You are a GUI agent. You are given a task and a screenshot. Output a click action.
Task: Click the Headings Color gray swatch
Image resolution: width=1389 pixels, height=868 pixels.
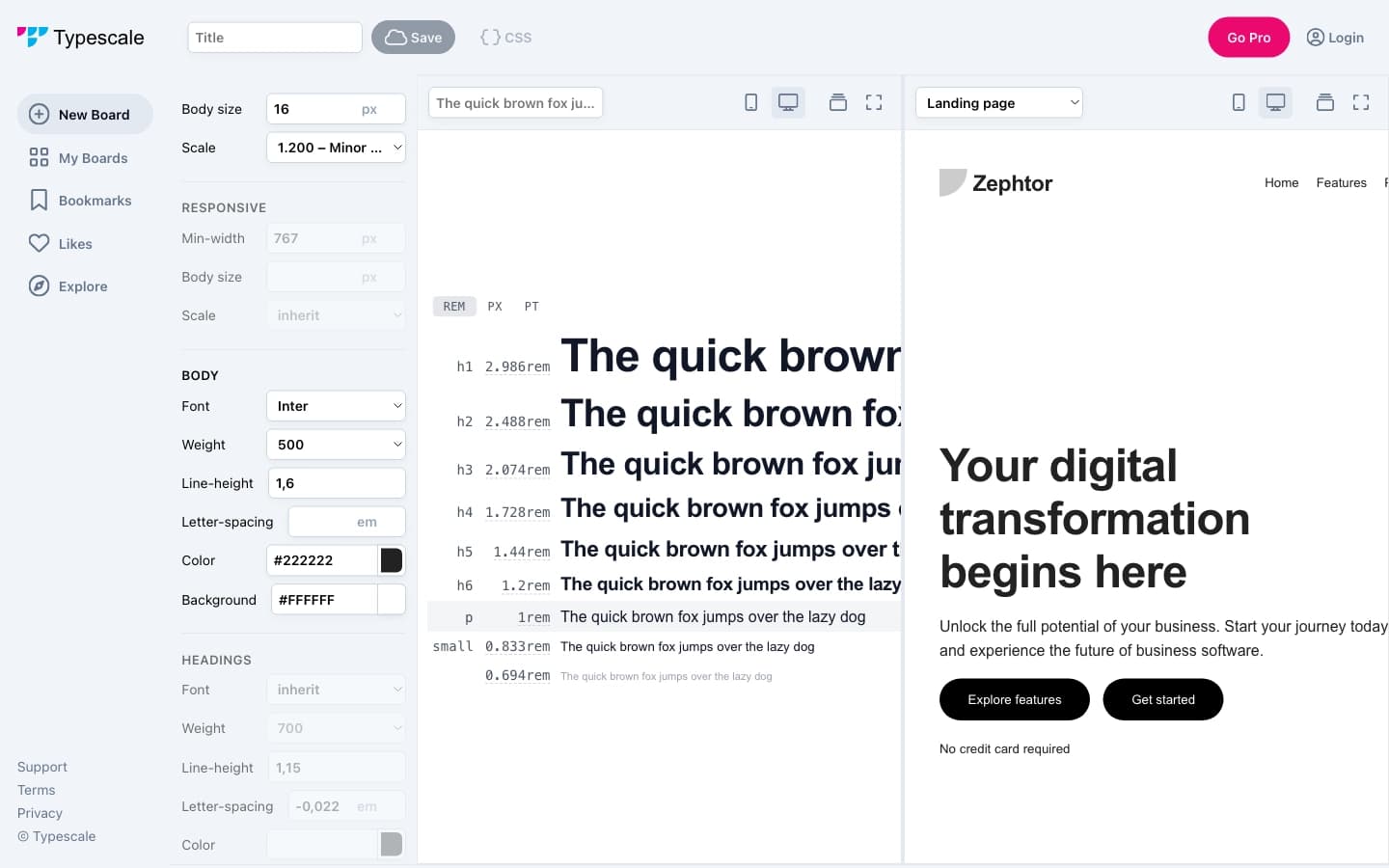point(392,844)
